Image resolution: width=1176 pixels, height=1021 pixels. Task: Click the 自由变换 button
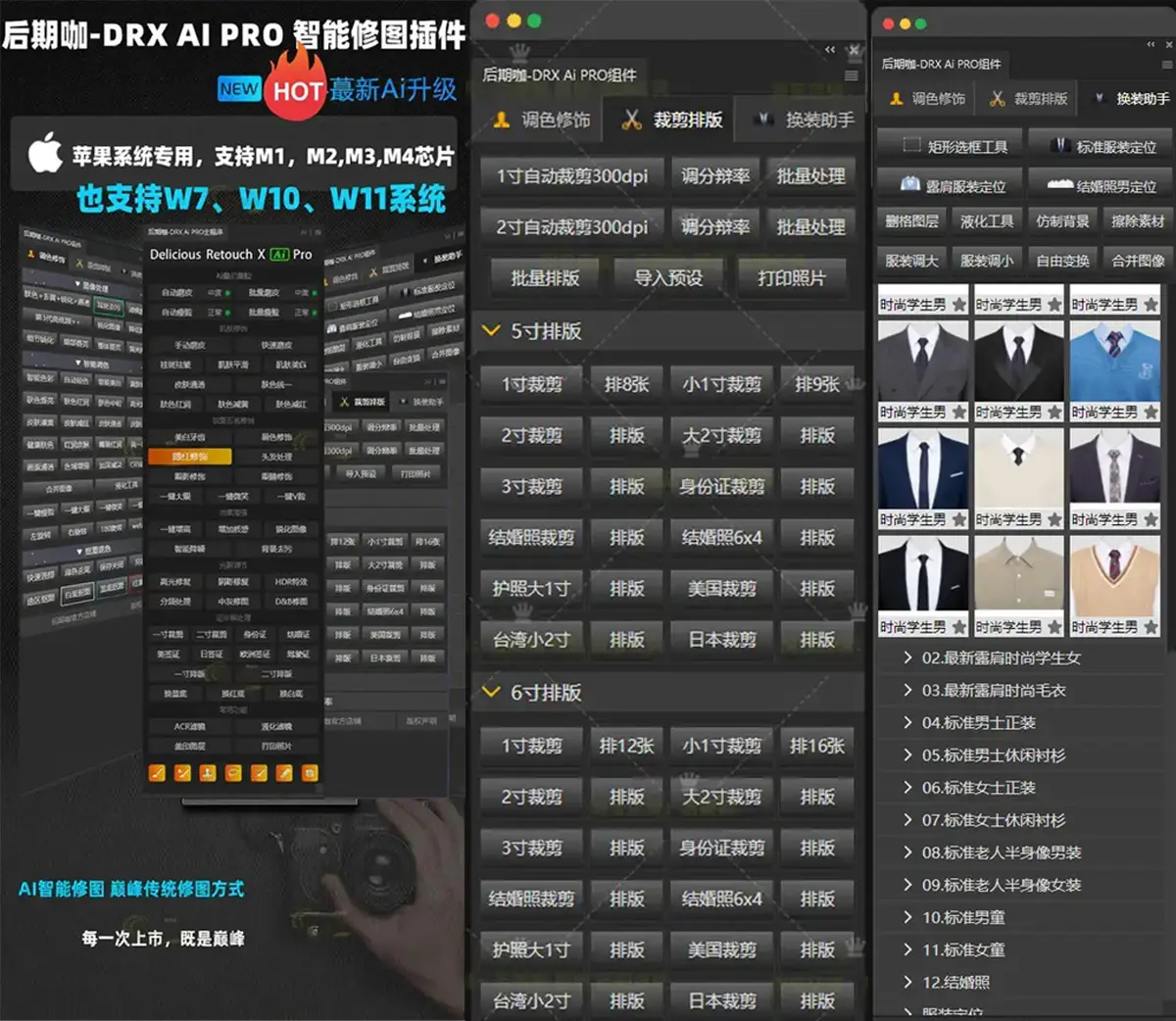pos(1062,261)
